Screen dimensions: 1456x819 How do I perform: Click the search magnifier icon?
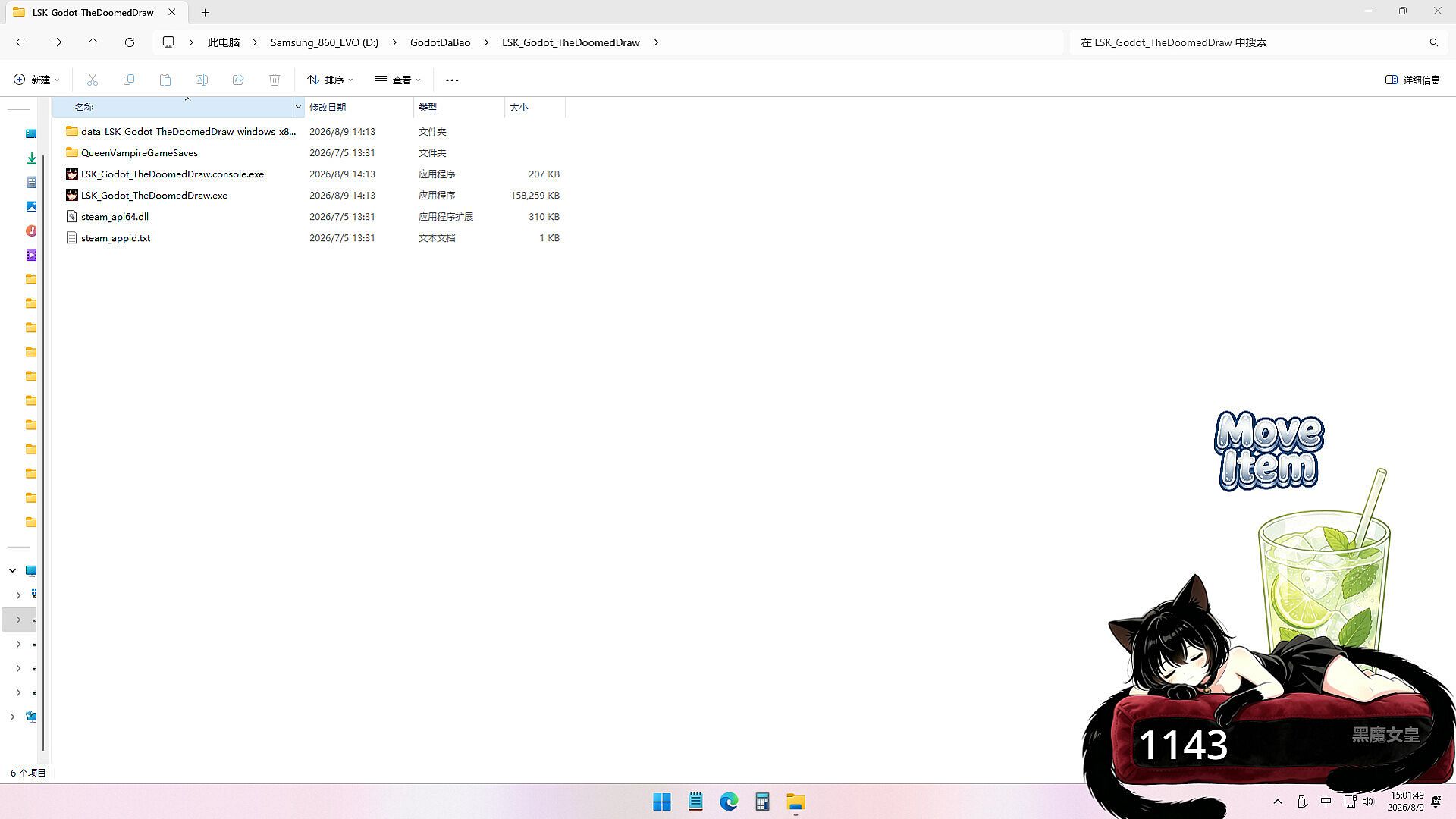[1433, 42]
